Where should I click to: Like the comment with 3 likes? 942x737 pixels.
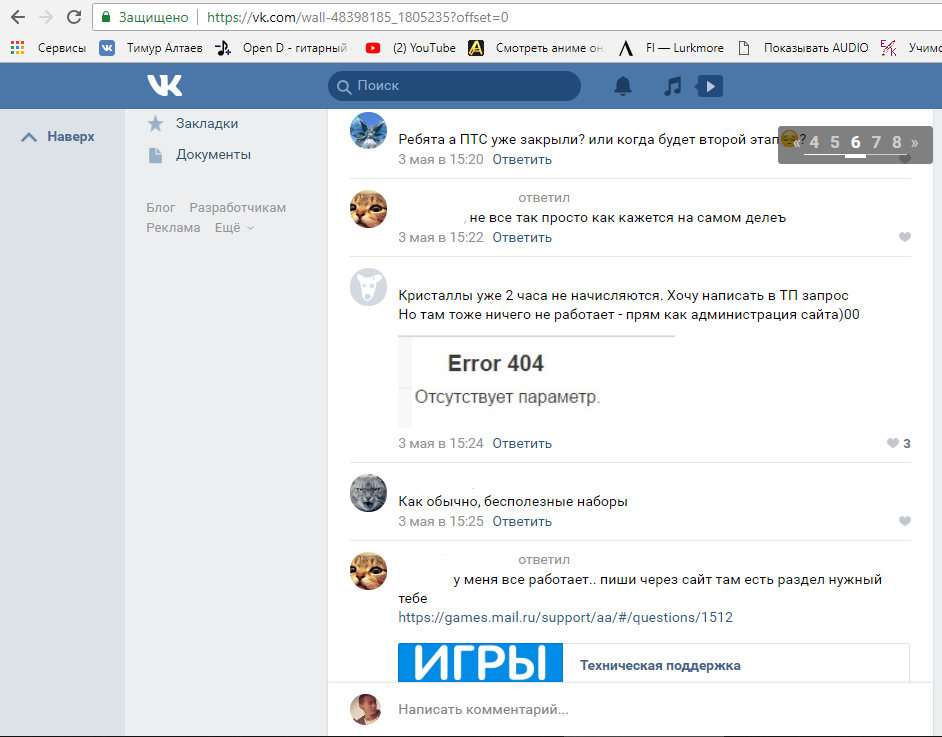(x=893, y=443)
